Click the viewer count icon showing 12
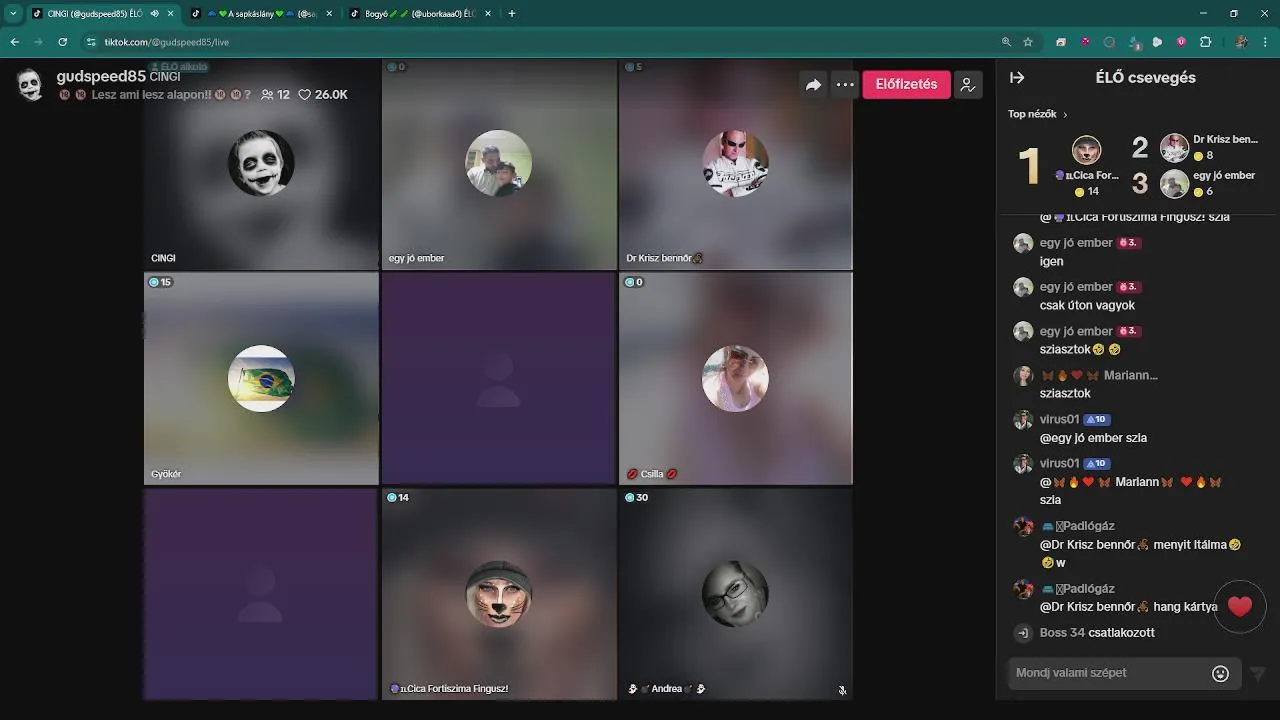Screen dimensions: 1280x720 click(x=267, y=95)
